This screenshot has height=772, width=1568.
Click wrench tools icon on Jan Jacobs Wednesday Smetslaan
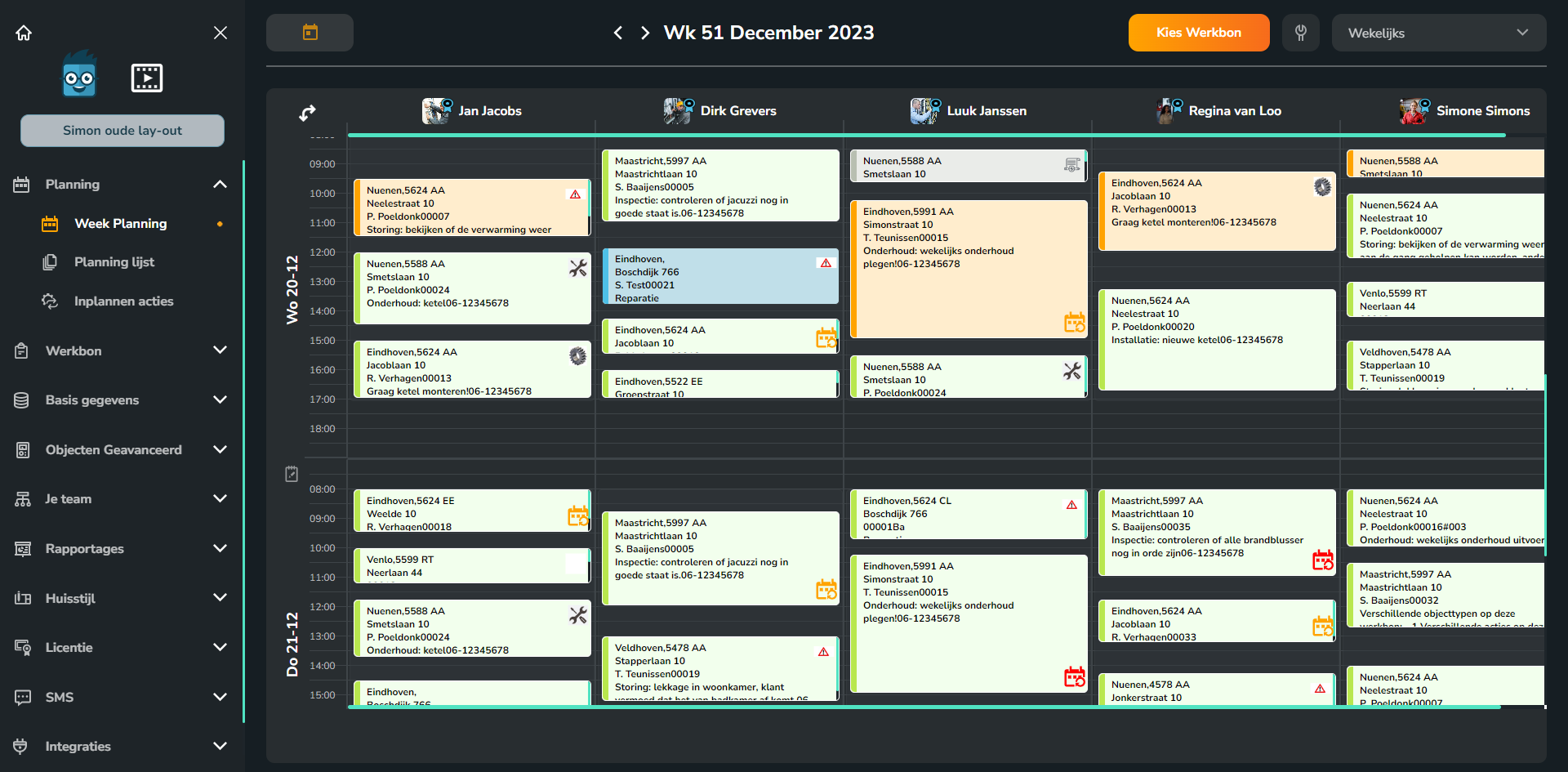[x=578, y=268]
